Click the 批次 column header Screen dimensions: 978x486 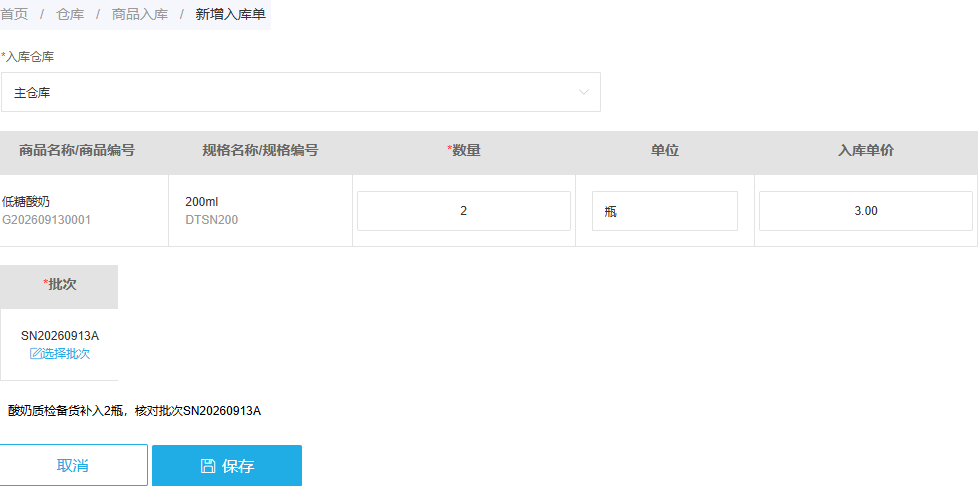pos(60,284)
